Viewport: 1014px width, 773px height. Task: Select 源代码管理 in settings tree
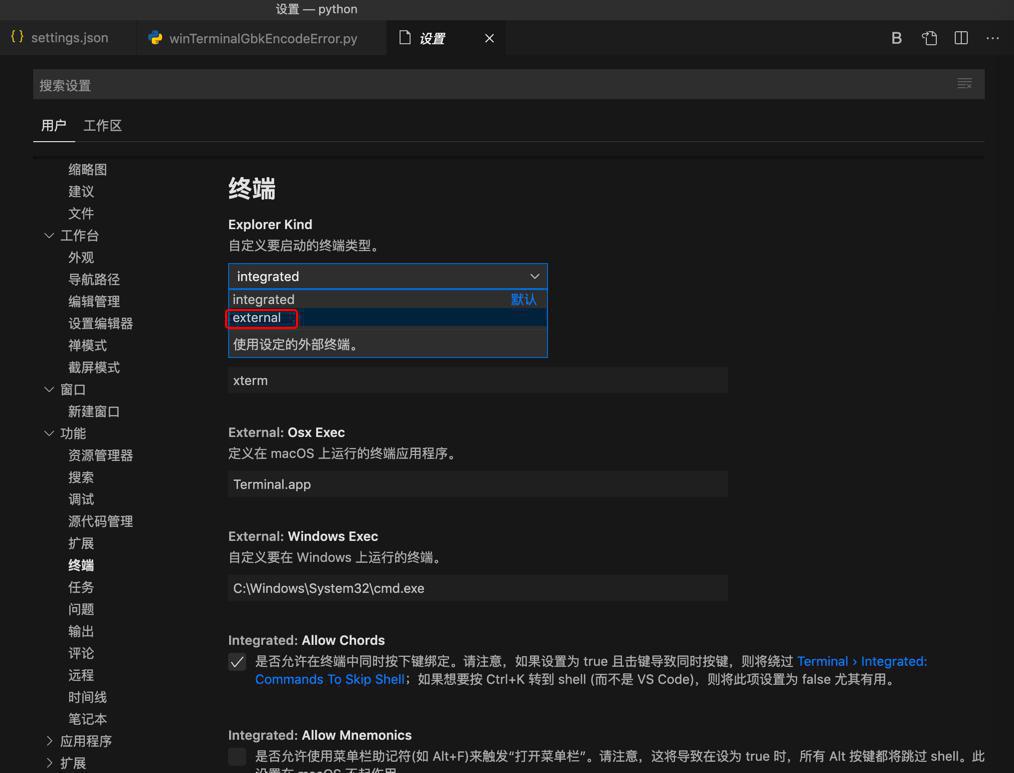click(100, 521)
